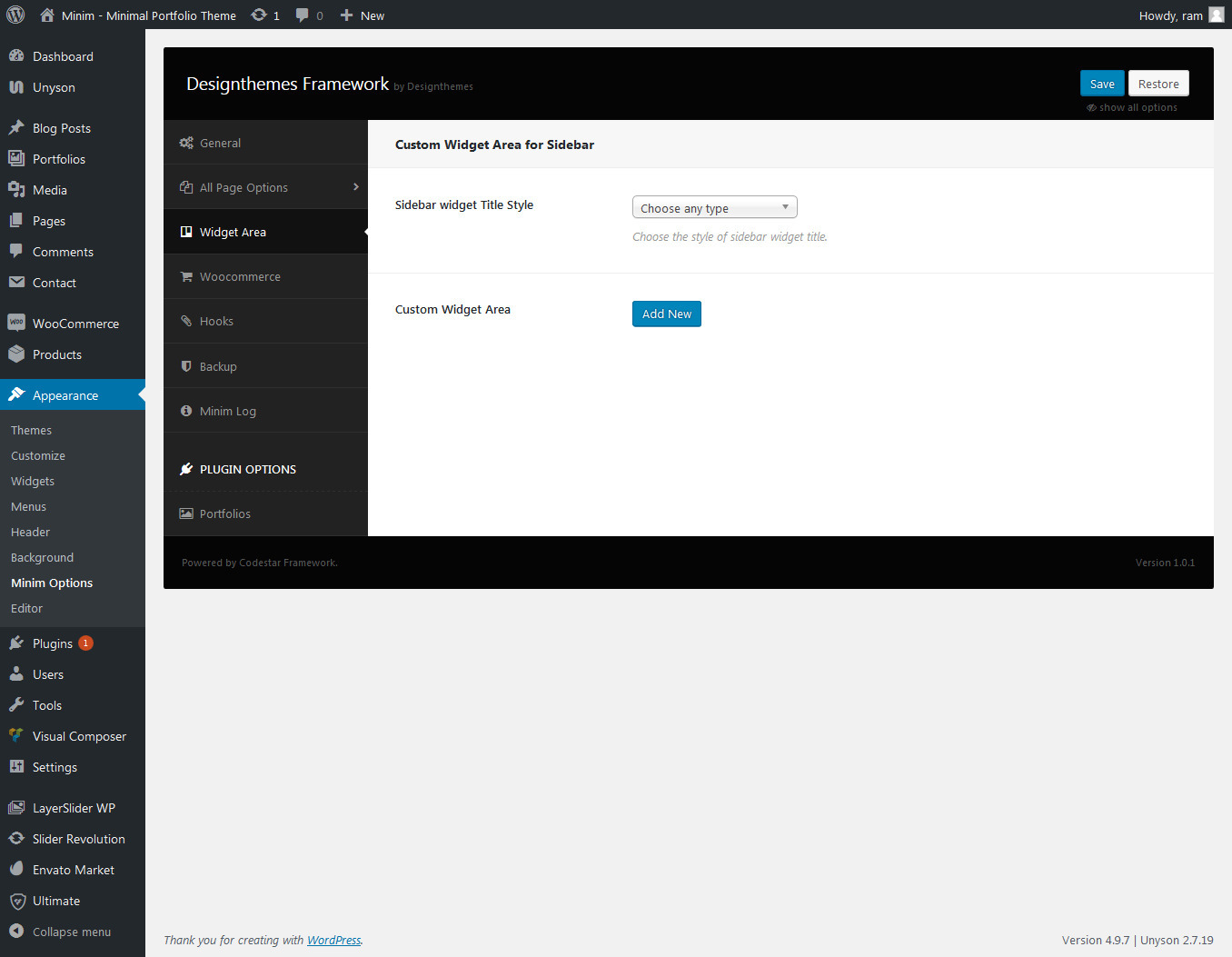The height and width of the screenshot is (957, 1232).
Task: Open the All Page Options section
Action: pos(265,187)
